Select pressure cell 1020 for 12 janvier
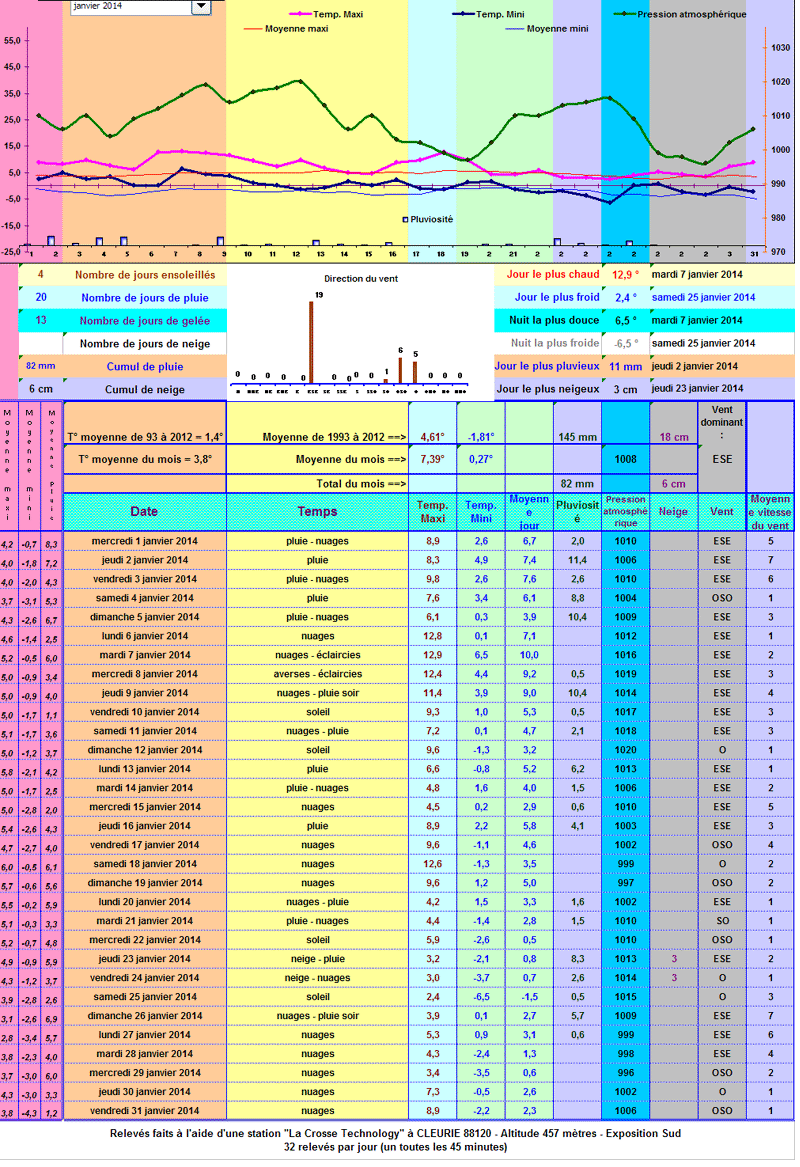Screen dimensions: 800x1167 [626, 750]
